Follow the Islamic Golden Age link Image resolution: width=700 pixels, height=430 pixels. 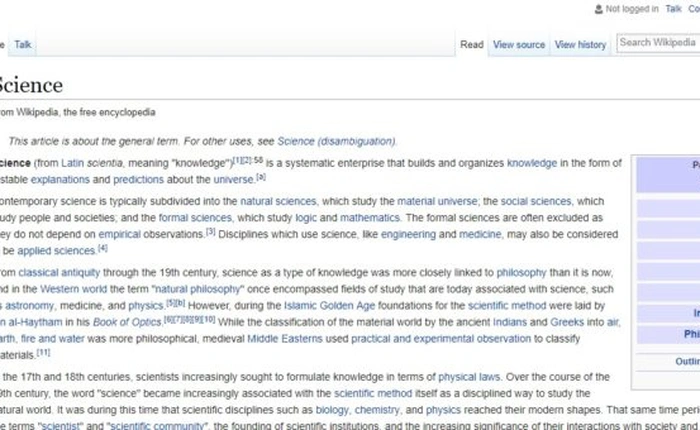[329, 306]
